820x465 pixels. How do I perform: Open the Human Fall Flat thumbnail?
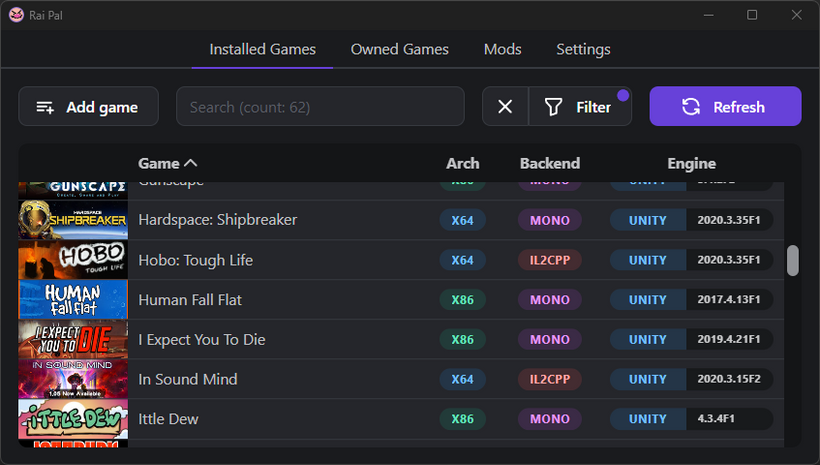coord(73,300)
